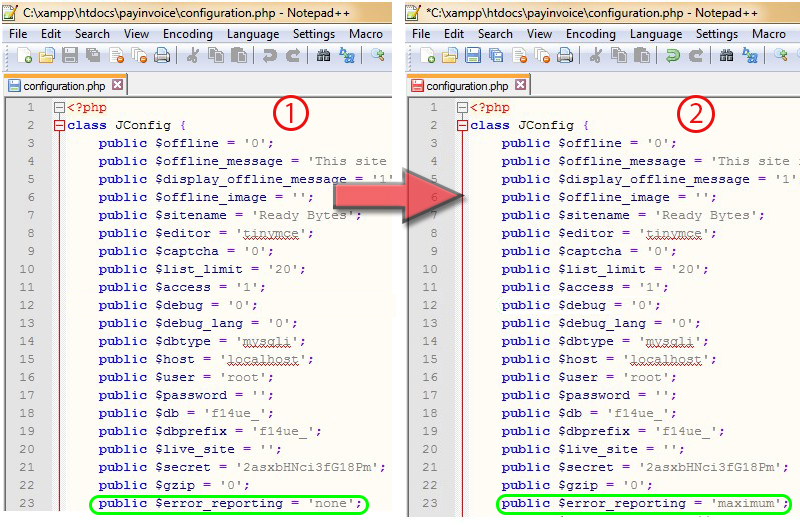
Task: Click Open file icon in left Notepad++ window
Action: click(47, 55)
